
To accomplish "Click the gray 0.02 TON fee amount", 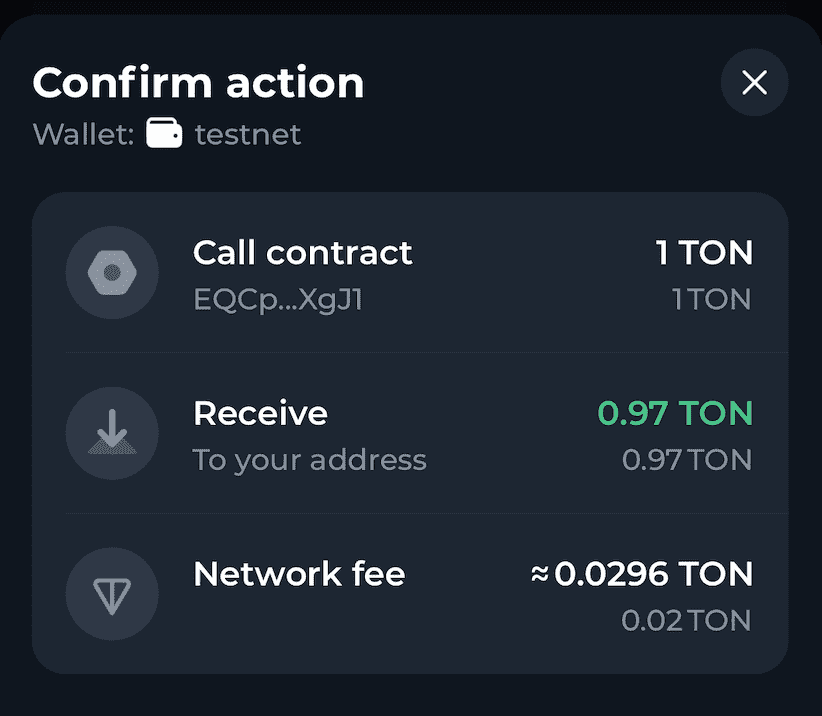I will [x=686, y=620].
